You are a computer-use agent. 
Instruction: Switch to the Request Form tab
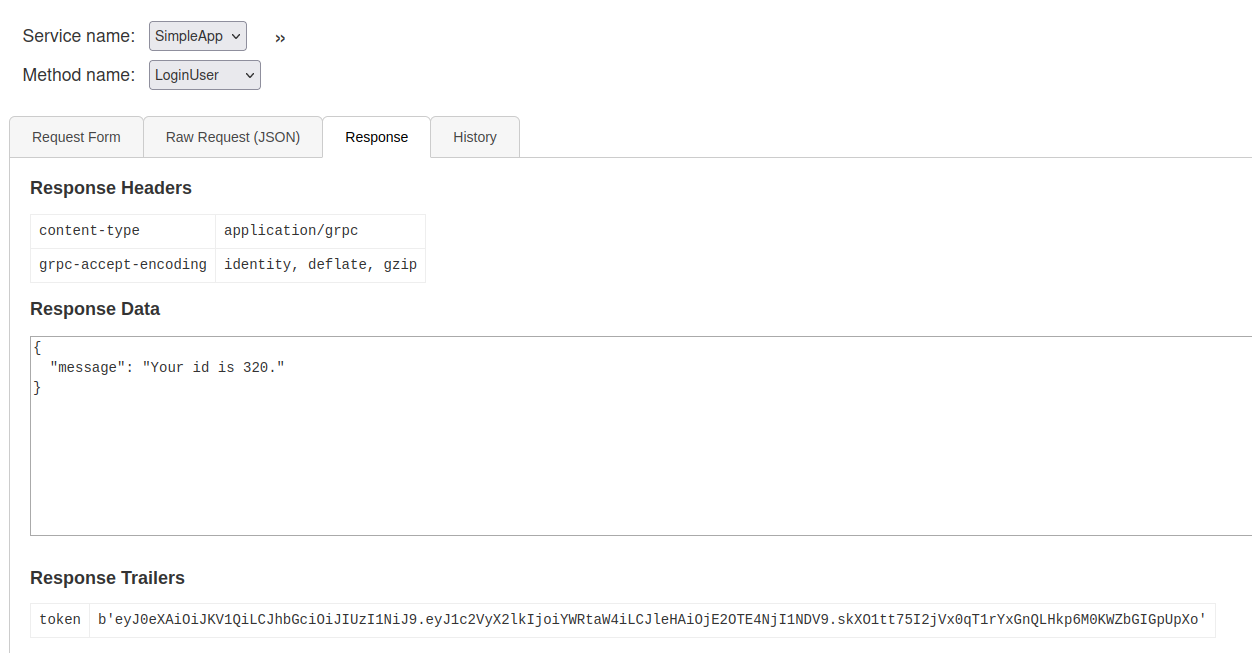[76, 137]
